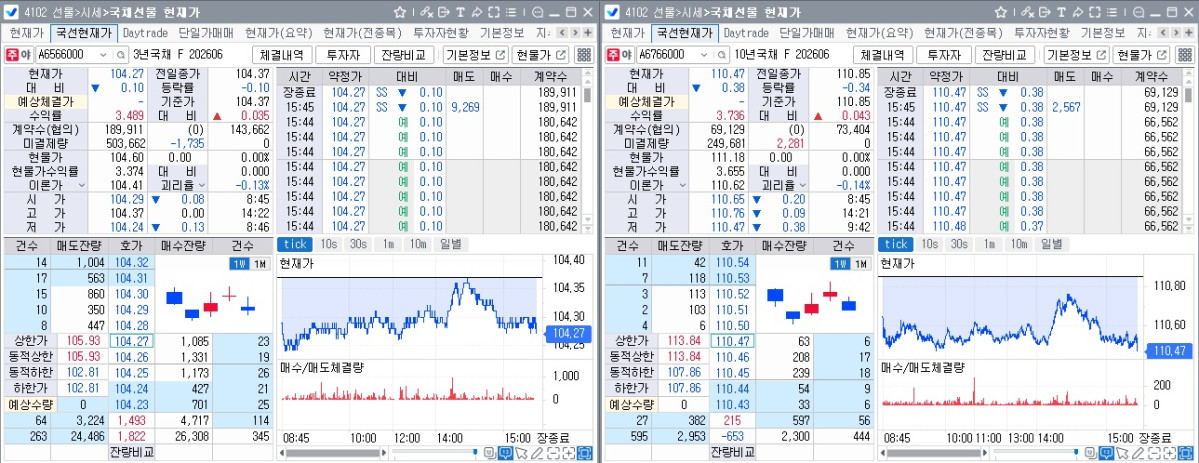Open the 현재가(요약) tab in the right window
Viewport: 1199px width, 463px height.
pos(880,33)
